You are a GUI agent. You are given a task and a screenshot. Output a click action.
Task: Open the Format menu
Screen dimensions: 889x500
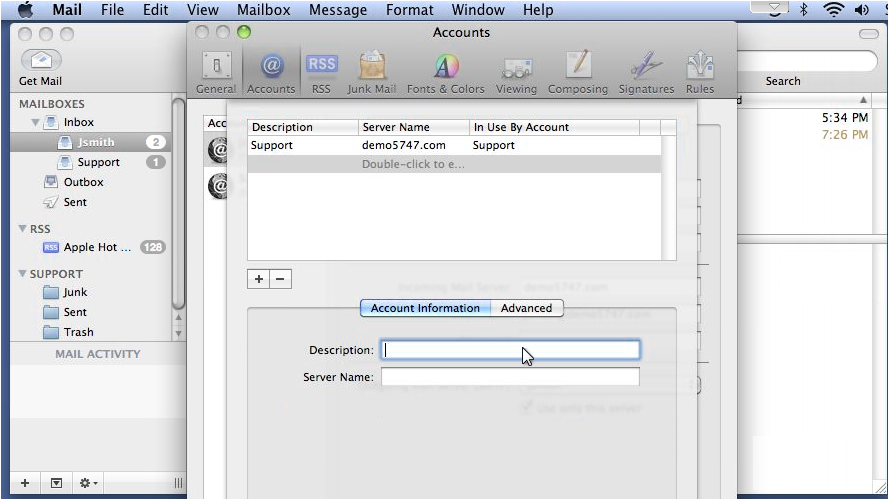click(409, 10)
